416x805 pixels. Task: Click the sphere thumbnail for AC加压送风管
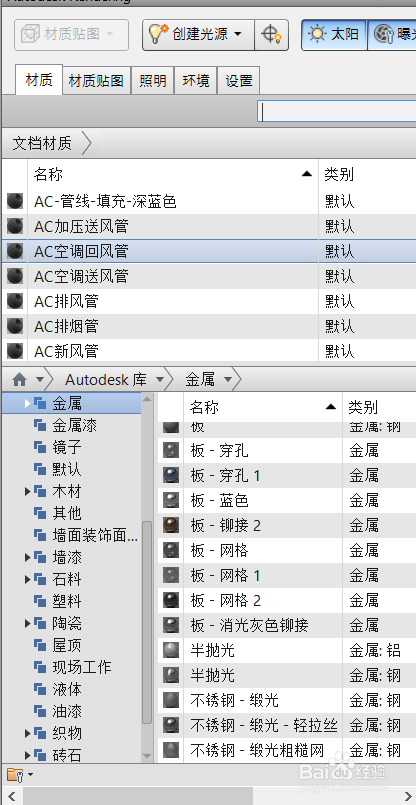15,226
